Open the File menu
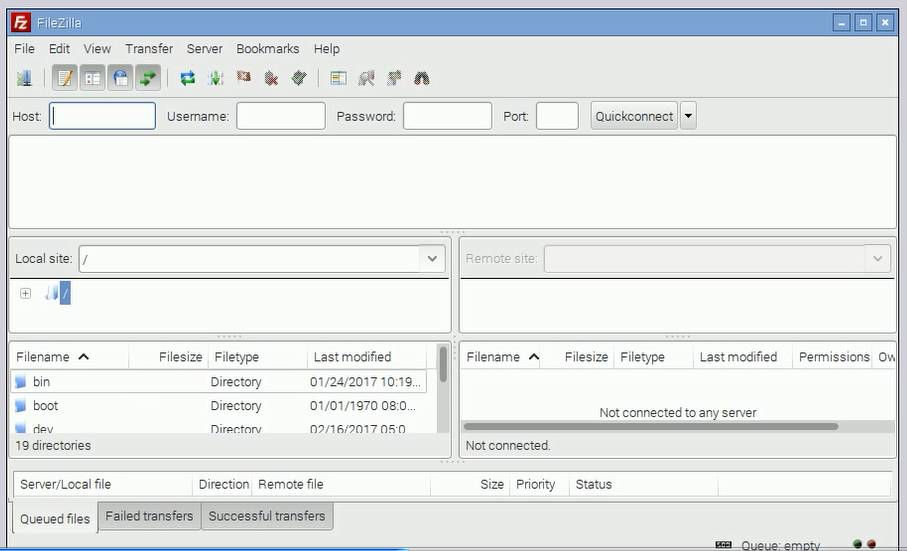The height and width of the screenshot is (551, 907). pyautogui.click(x=24, y=49)
